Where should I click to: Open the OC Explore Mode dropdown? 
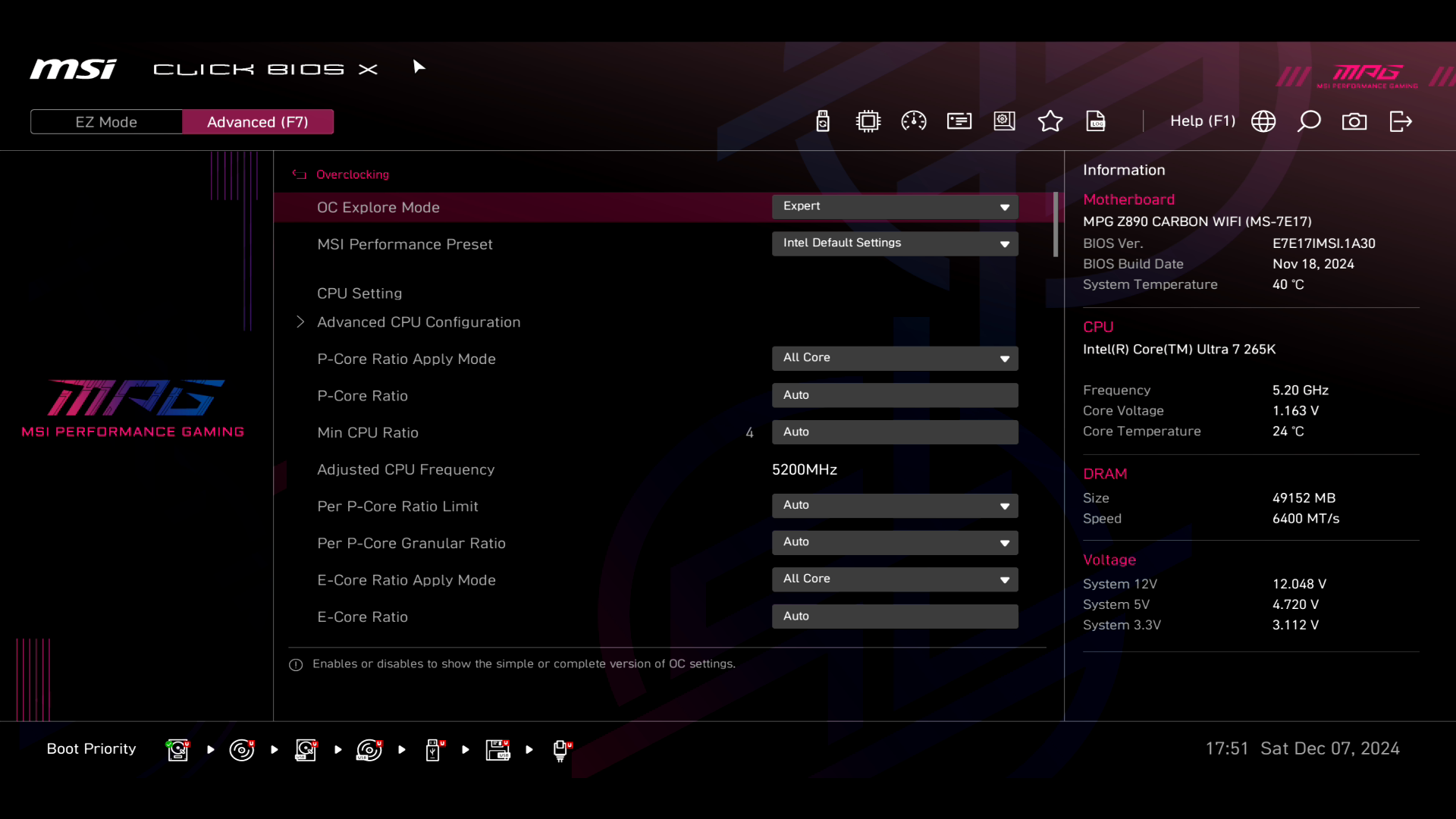[x=895, y=207]
